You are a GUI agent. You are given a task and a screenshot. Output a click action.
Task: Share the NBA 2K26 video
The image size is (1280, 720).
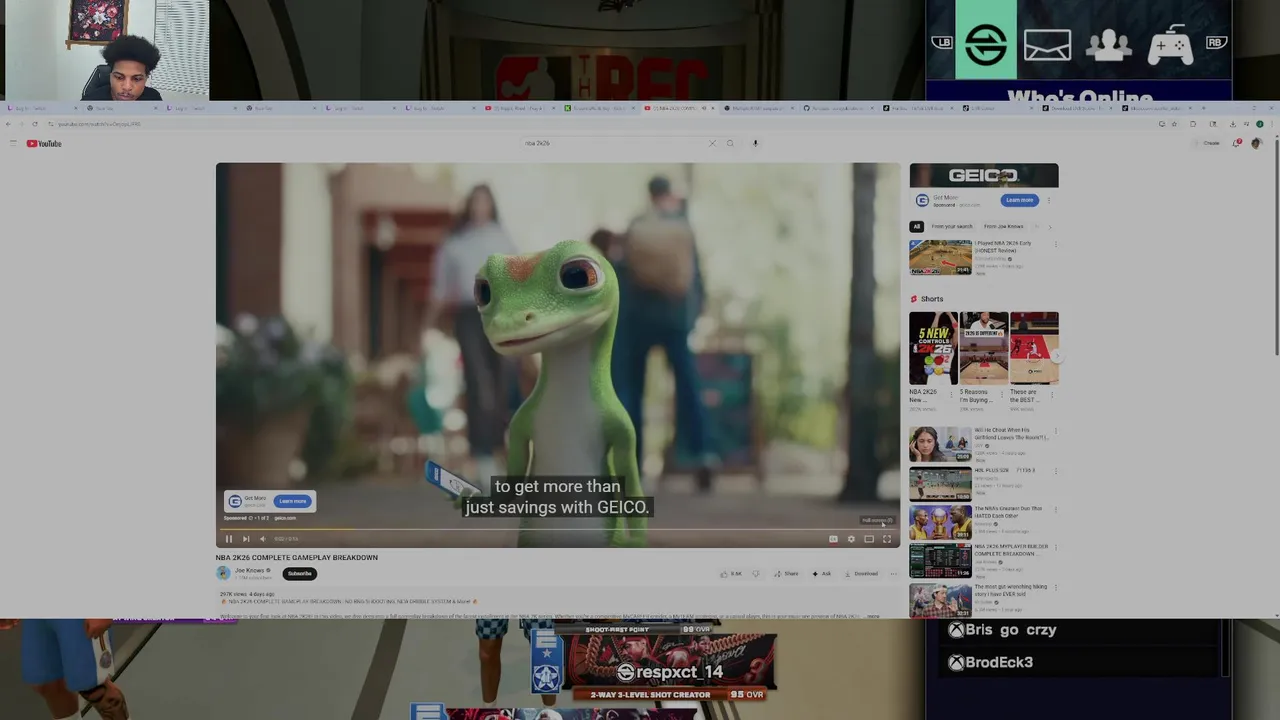786,574
